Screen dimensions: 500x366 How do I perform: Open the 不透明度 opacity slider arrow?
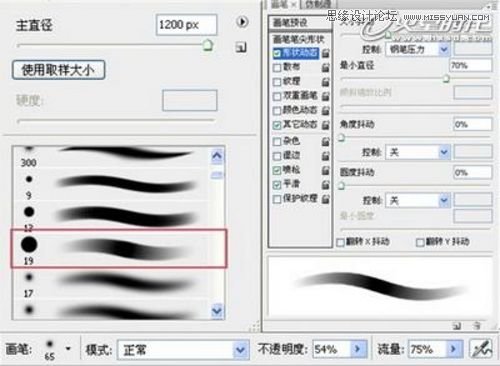tap(358, 349)
